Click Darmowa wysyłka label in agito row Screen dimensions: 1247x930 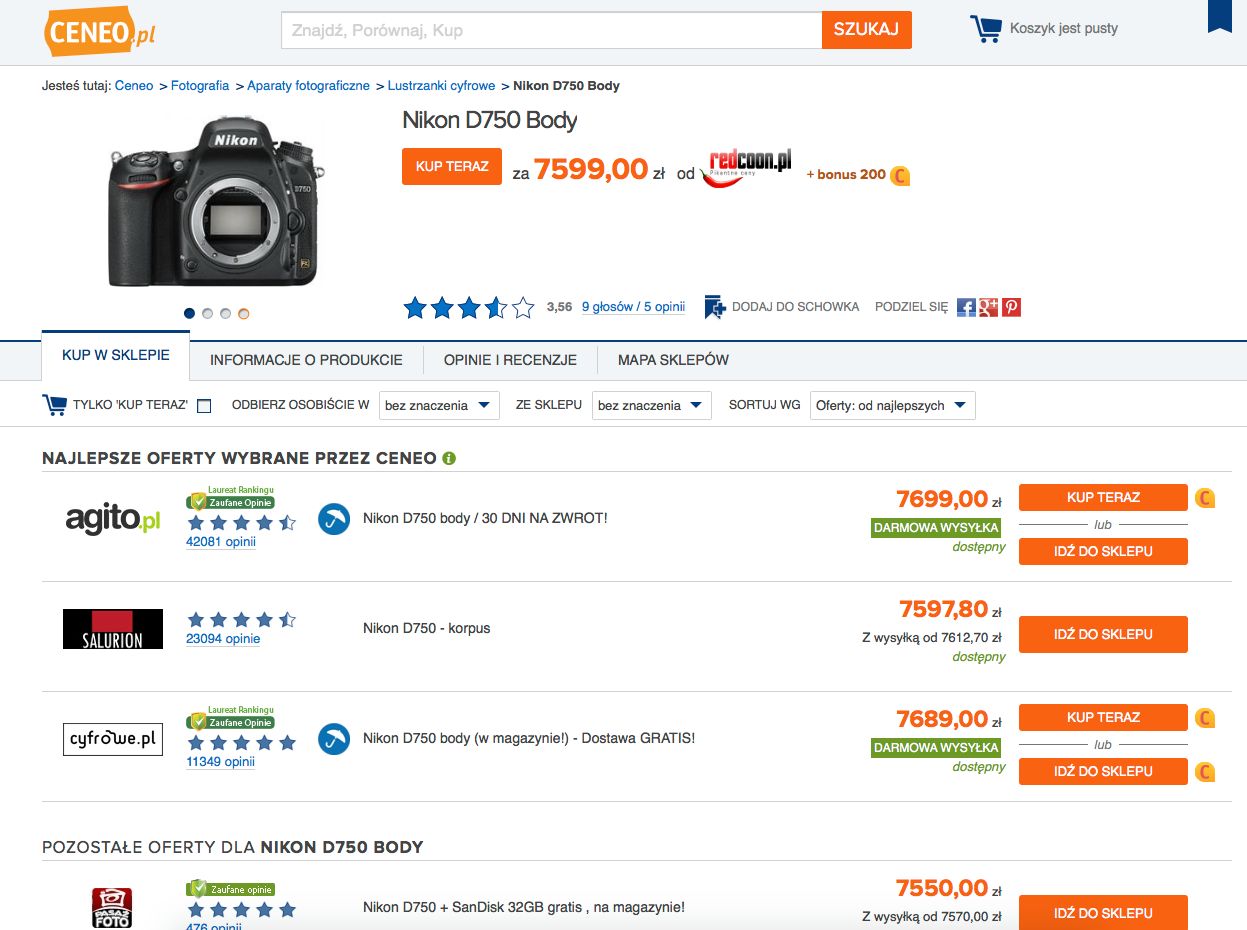click(x=936, y=528)
